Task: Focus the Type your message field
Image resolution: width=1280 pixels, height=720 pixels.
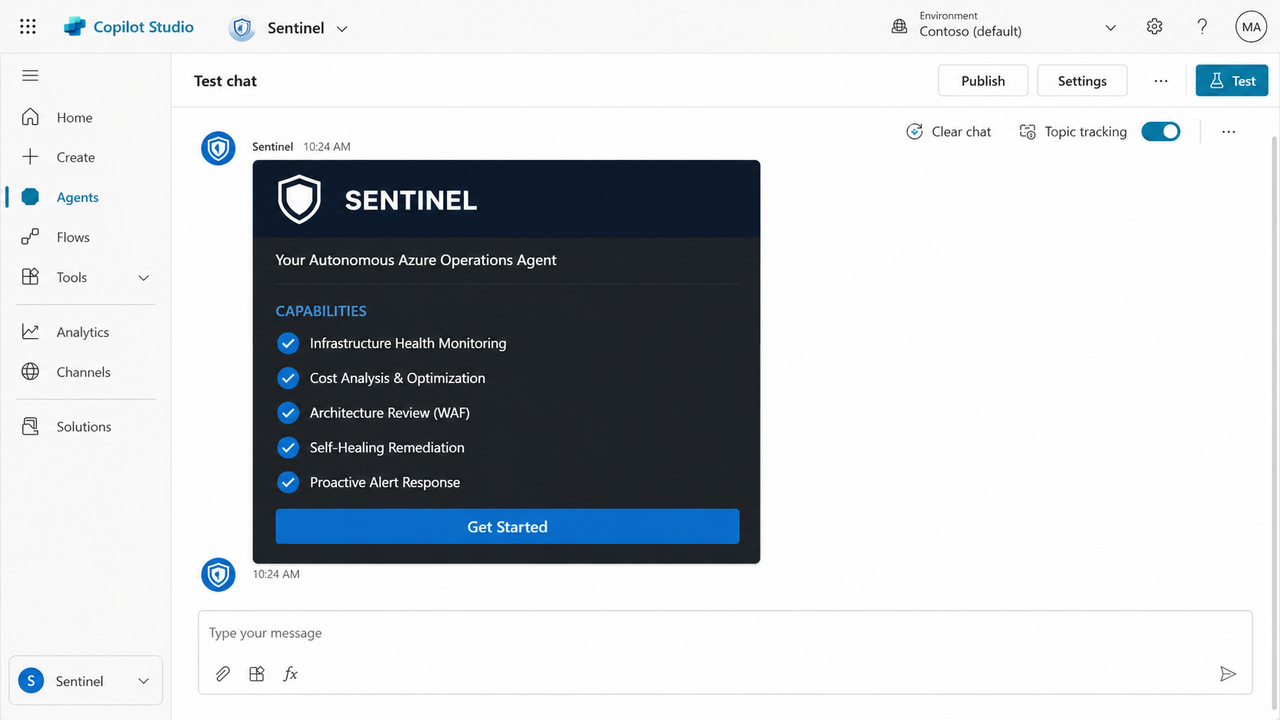Action: (x=725, y=633)
